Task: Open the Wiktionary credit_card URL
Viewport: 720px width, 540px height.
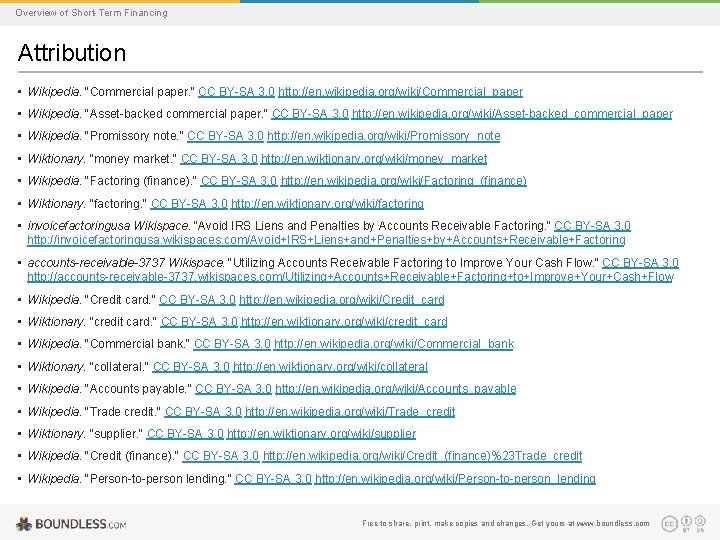Action: click(x=344, y=322)
